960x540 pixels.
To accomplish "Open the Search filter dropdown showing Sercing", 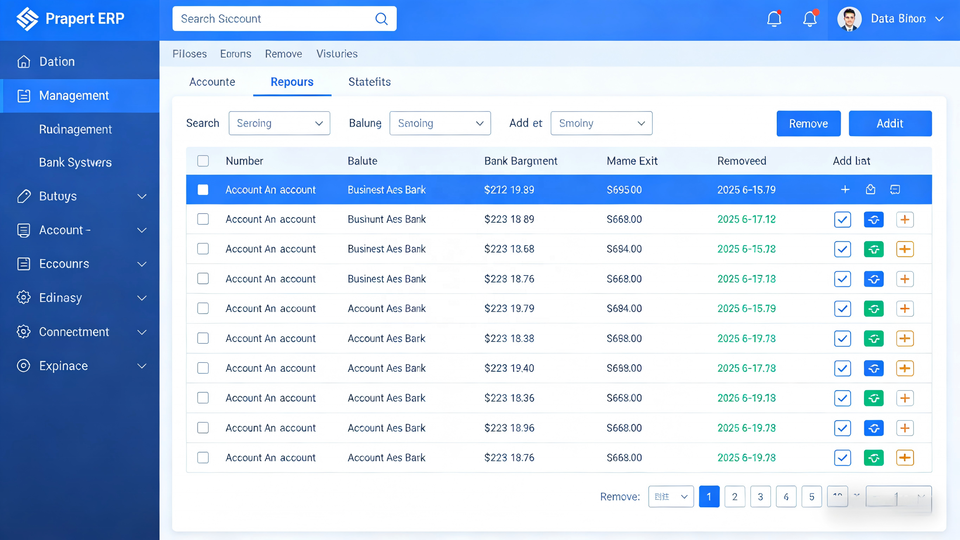I will click(279, 123).
